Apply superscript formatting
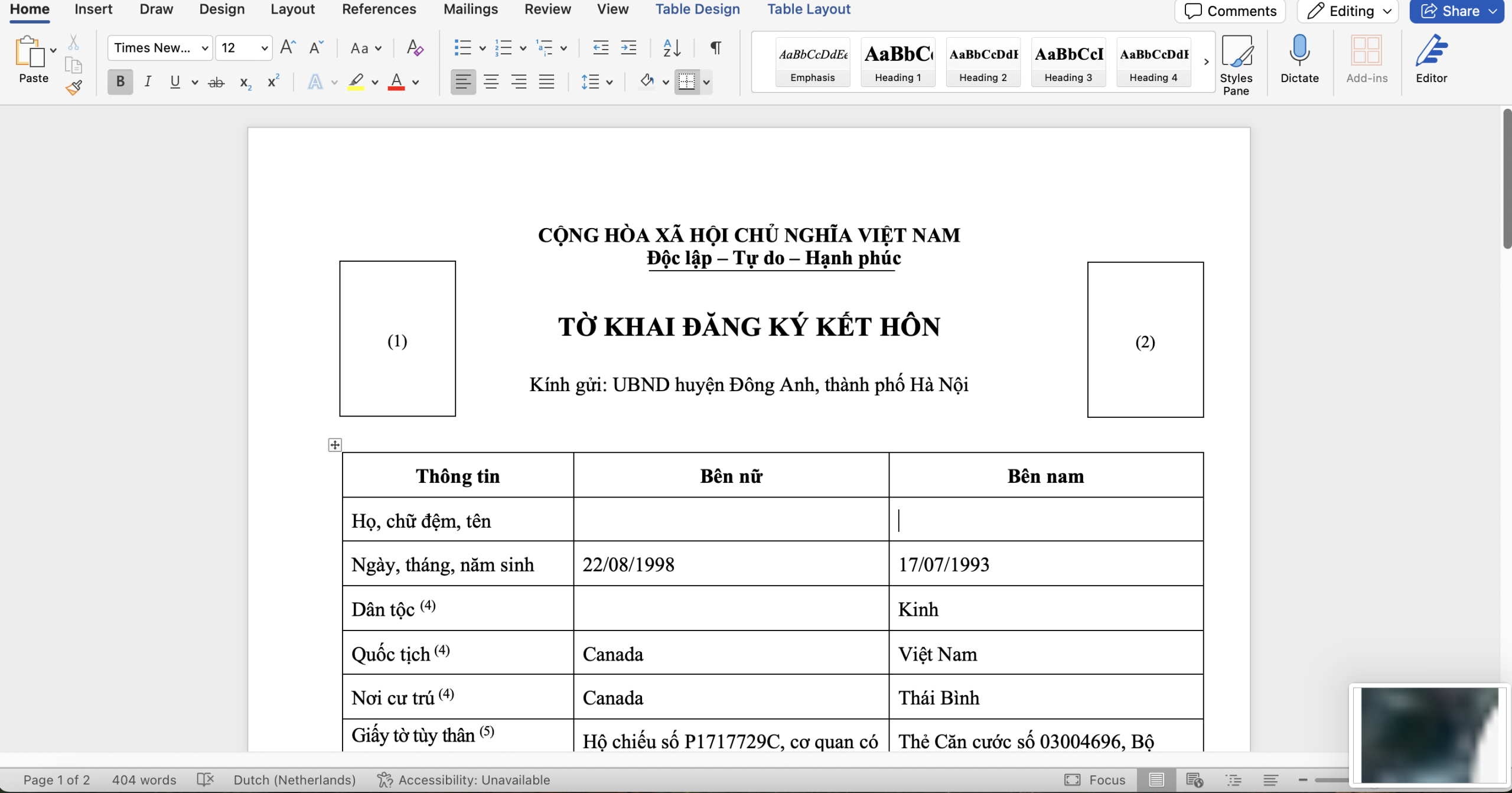The width and height of the screenshot is (1512, 793). [x=273, y=82]
